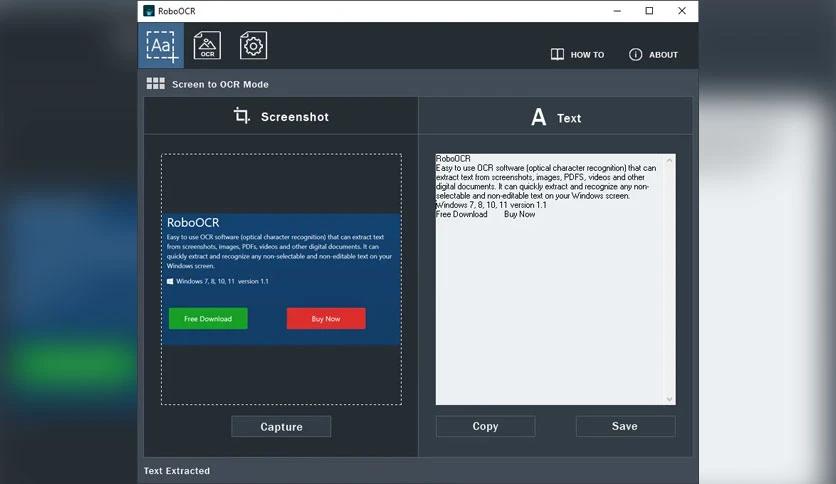The image size is (836, 484).
Task: Switch to the Image OCR mode icon
Action: click(x=207, y=45)
